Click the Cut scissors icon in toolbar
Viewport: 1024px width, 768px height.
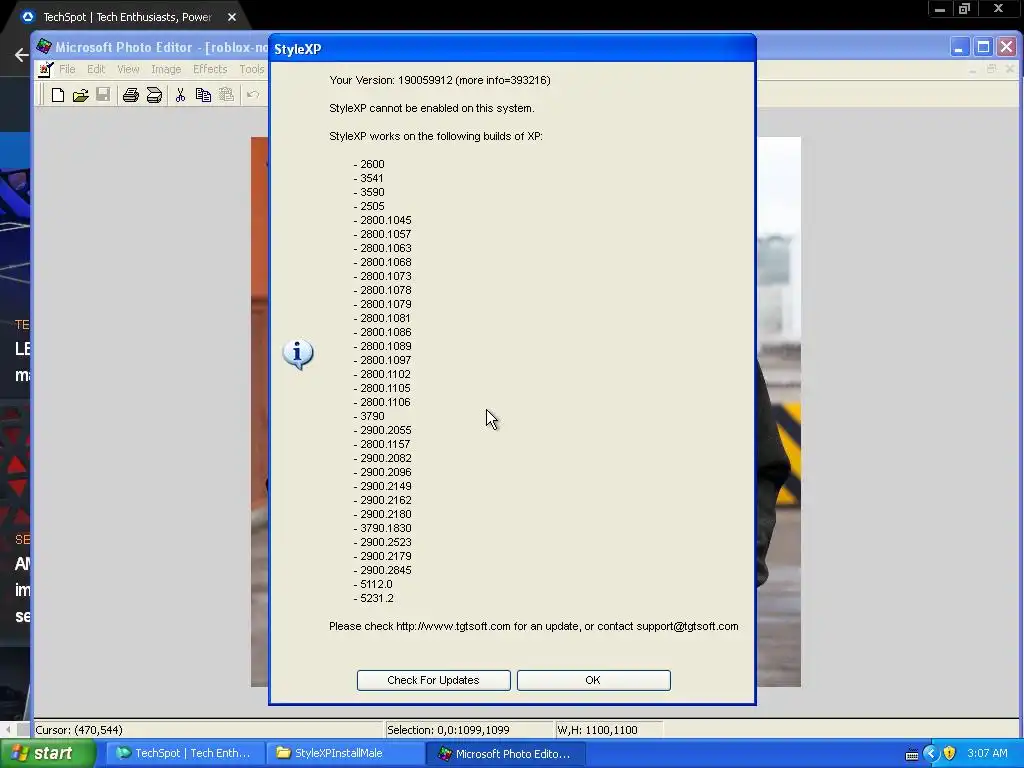point(180,95)
